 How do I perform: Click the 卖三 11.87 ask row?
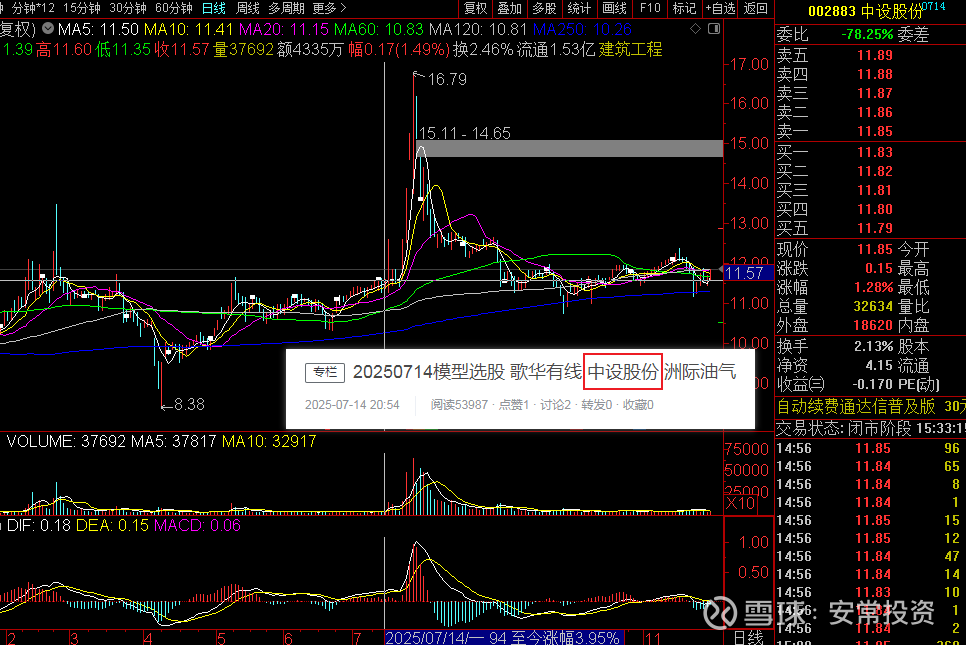(835, 94)
